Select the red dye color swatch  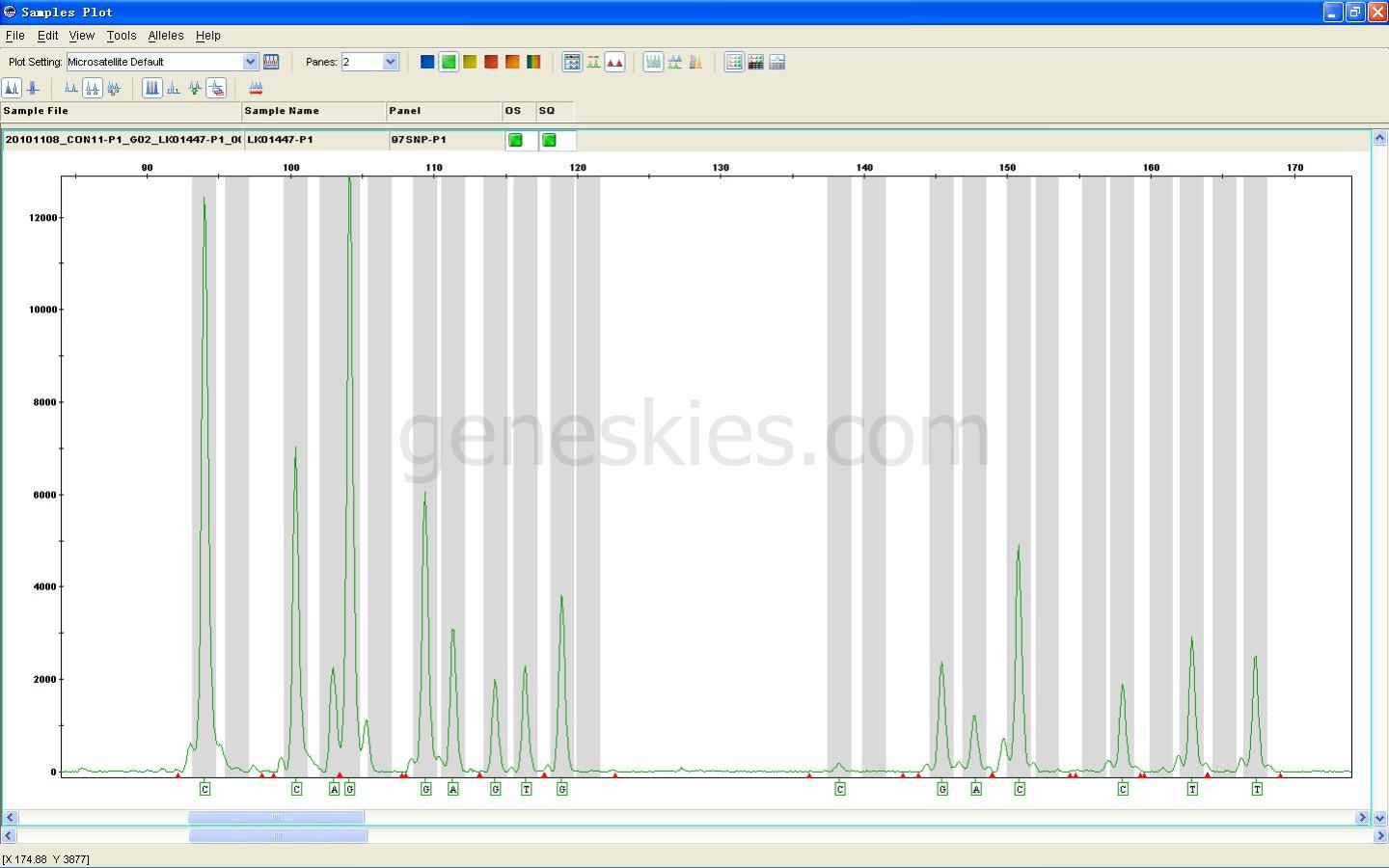(x=491, y=62)
